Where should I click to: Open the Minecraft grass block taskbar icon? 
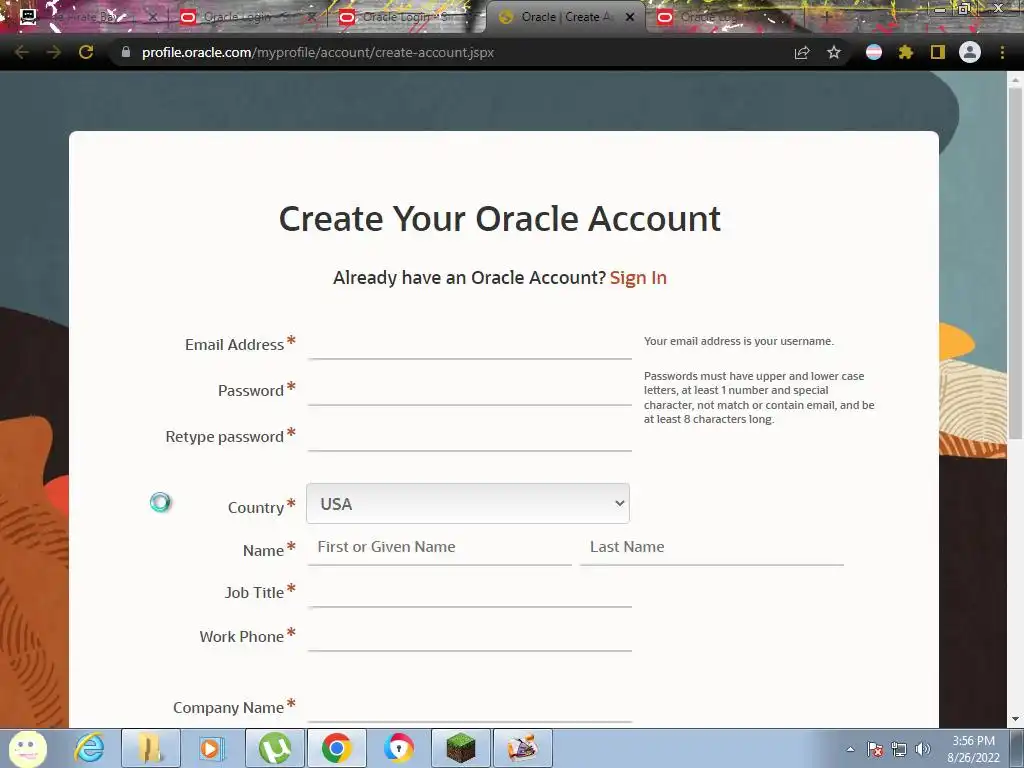tap(460, 748)
